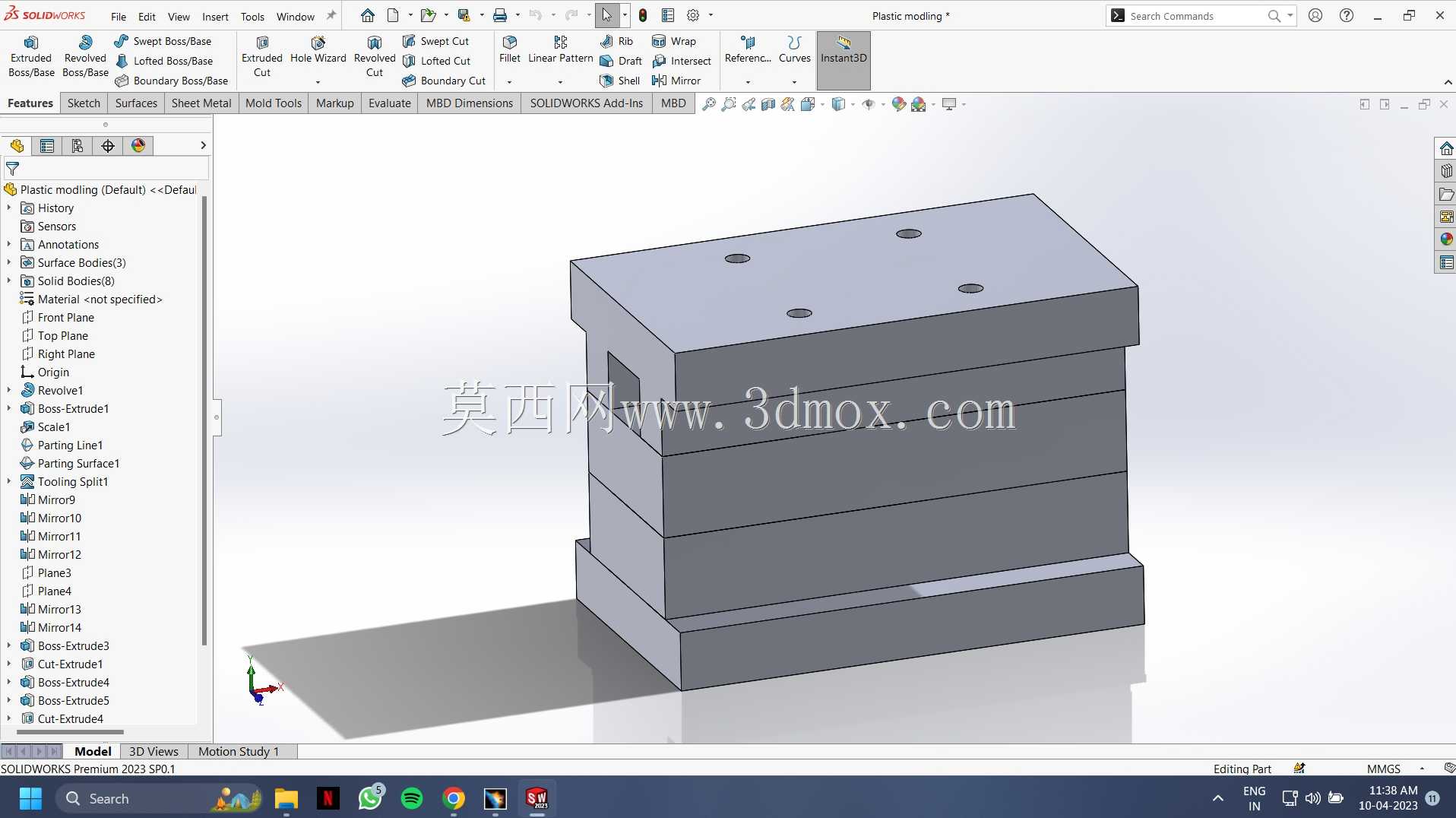This screenshot has width=1456, height=818.
Task: Expand the Solid Bodies(8) folder
Action: (x=9, y=281)
